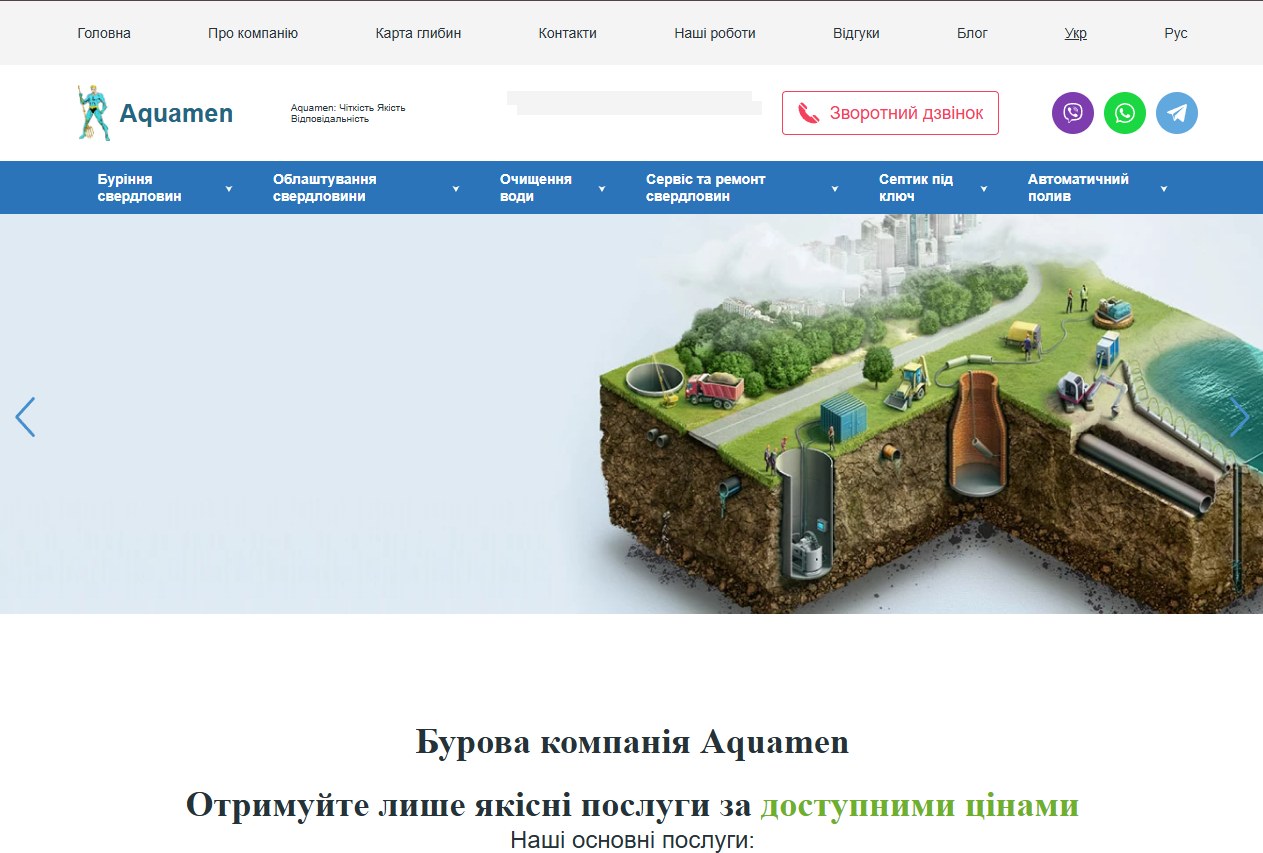Request a callback via Зворотний дзвінок
1263x853 pixels.
(890, 113)
